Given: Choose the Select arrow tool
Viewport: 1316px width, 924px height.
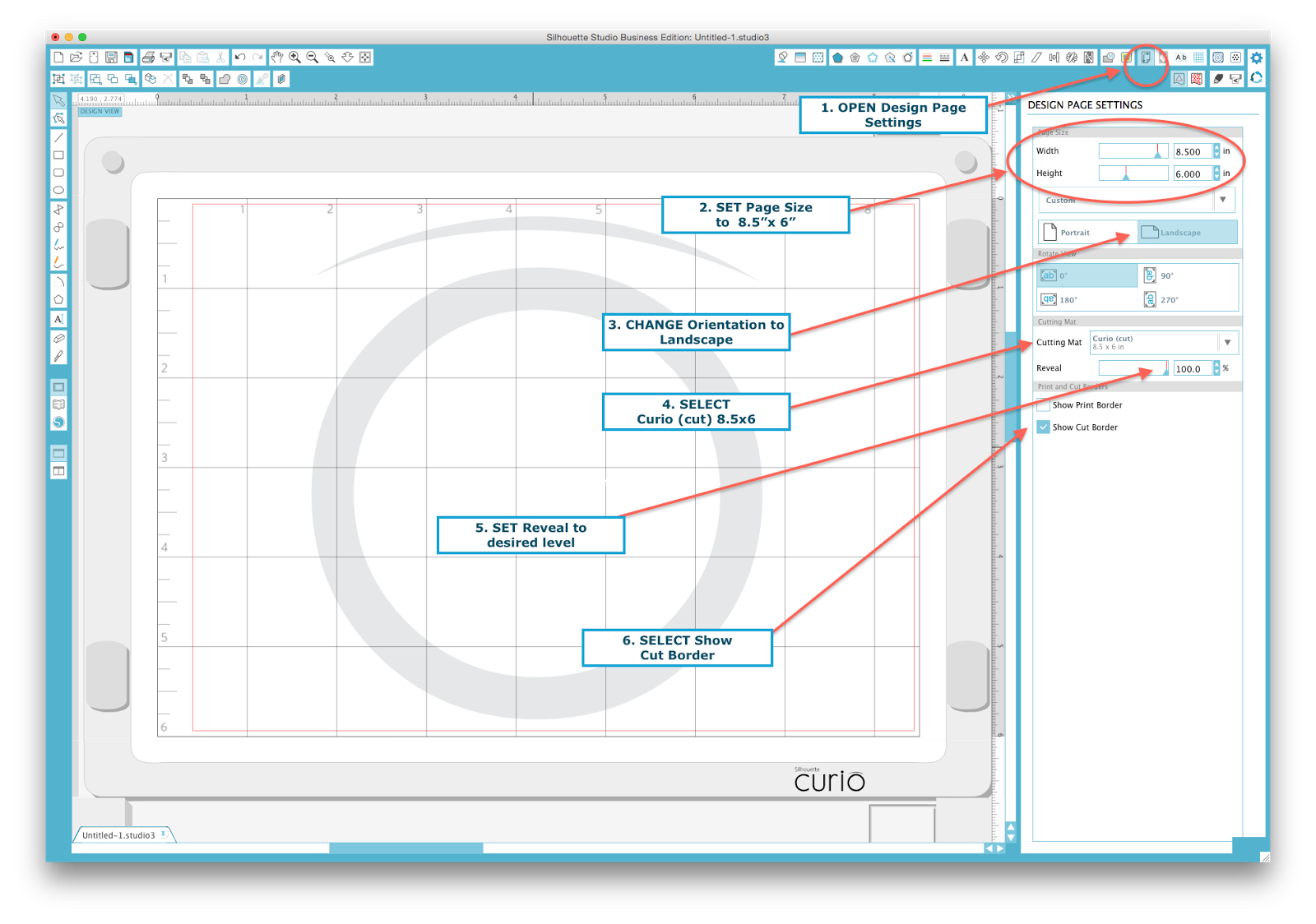Looking at the screenshot, I should (58, 100).
